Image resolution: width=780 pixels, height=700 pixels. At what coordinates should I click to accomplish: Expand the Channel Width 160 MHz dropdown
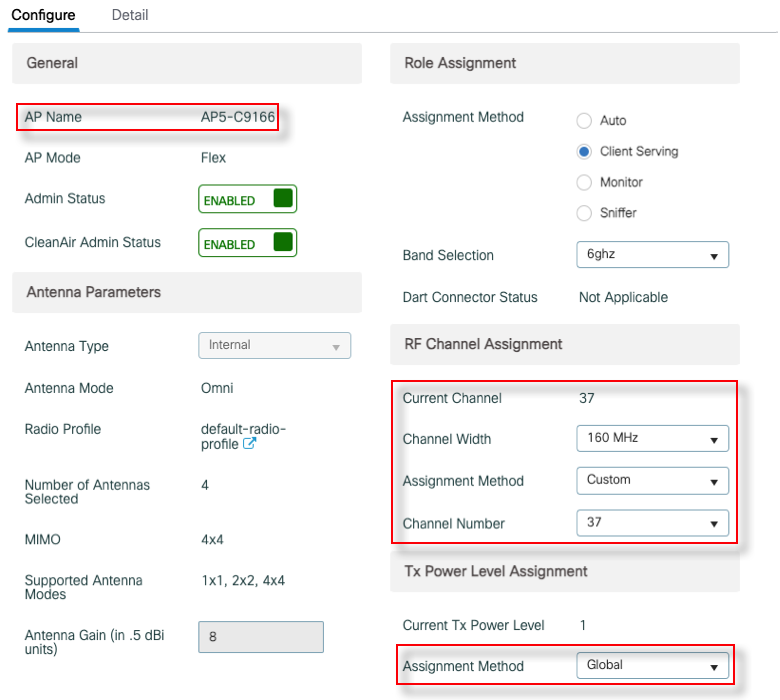click(652, 438)
